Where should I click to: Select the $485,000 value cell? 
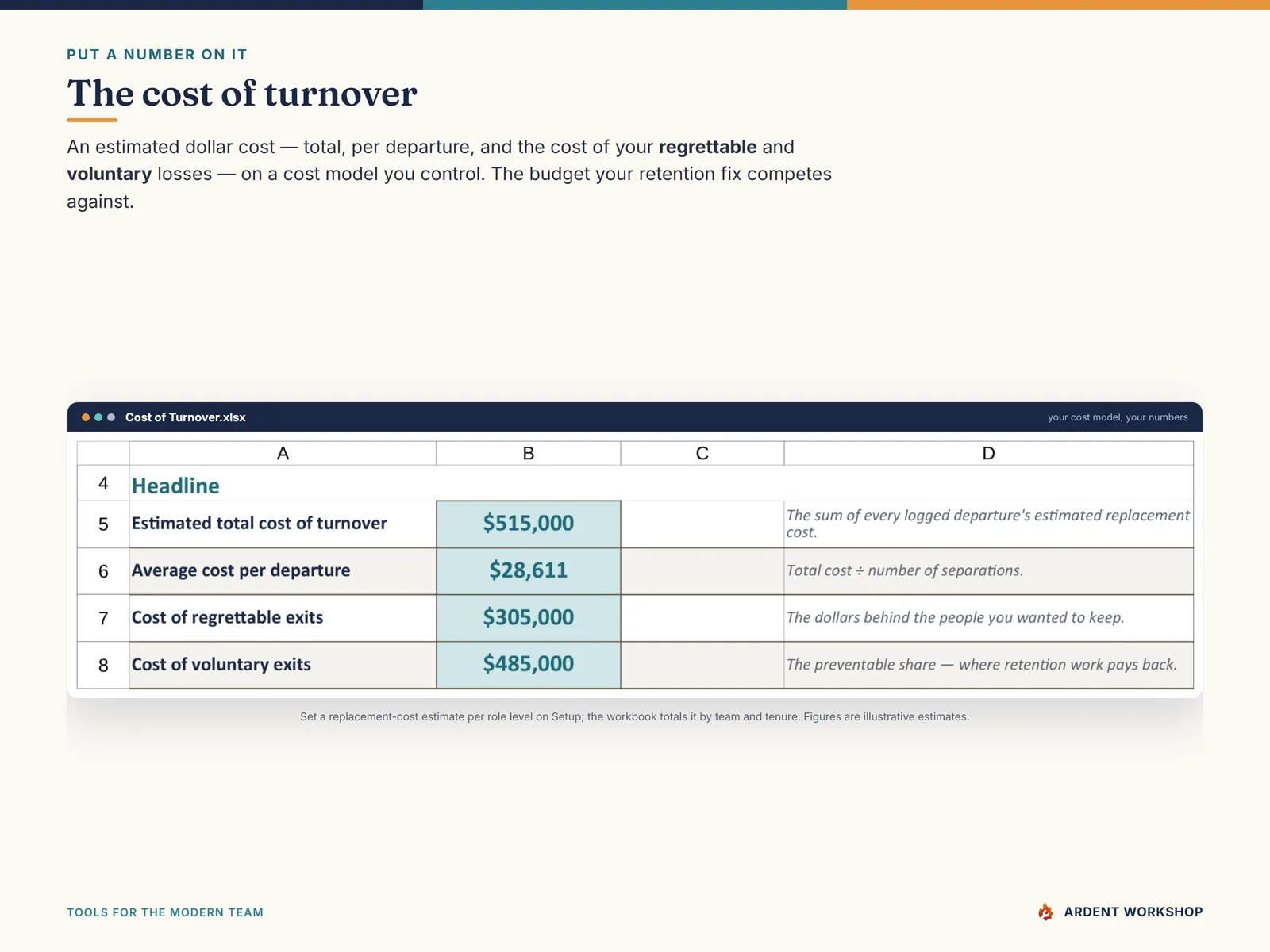[529, 665]
